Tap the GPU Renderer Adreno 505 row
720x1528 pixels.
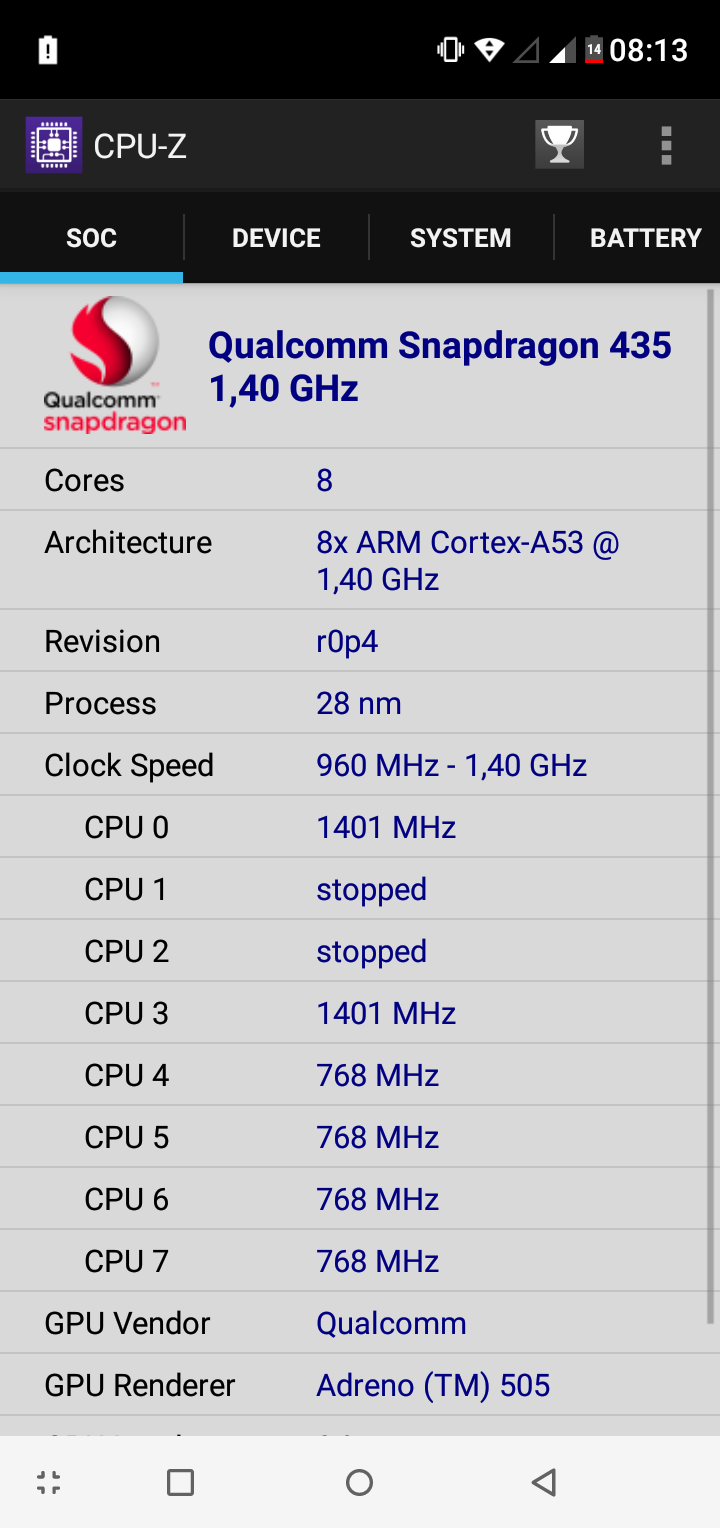354,1385
